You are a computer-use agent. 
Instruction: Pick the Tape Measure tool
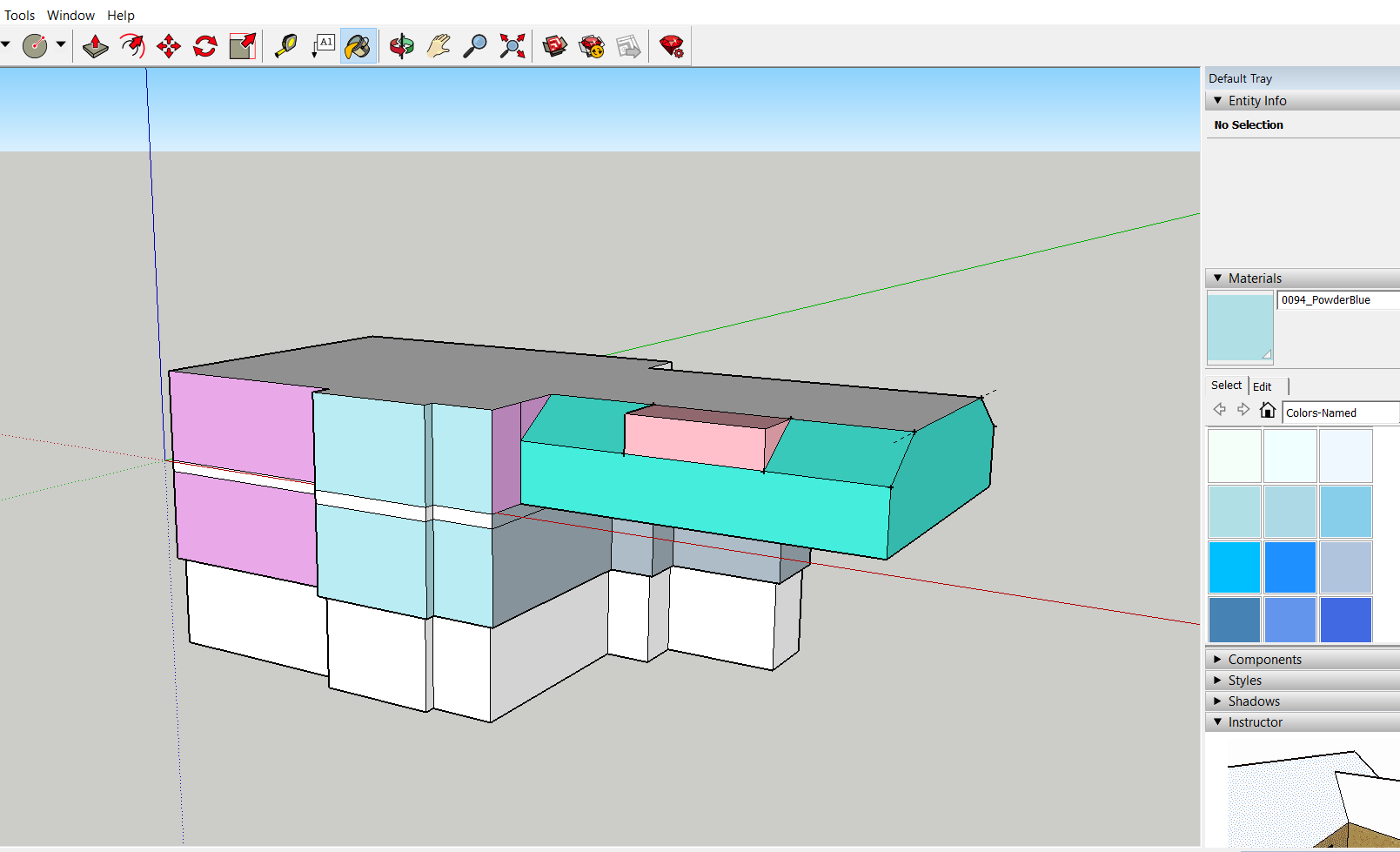285,46
